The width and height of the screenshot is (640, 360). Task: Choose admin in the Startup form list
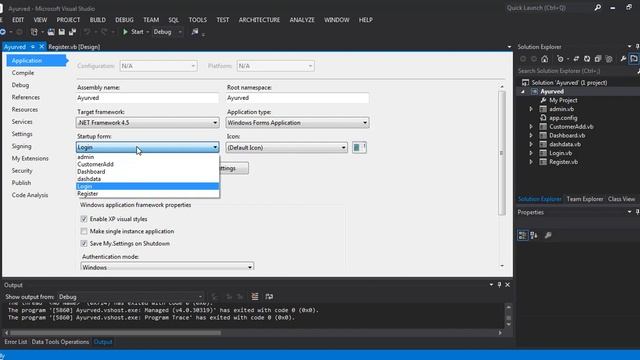click(x=148, y=157)
